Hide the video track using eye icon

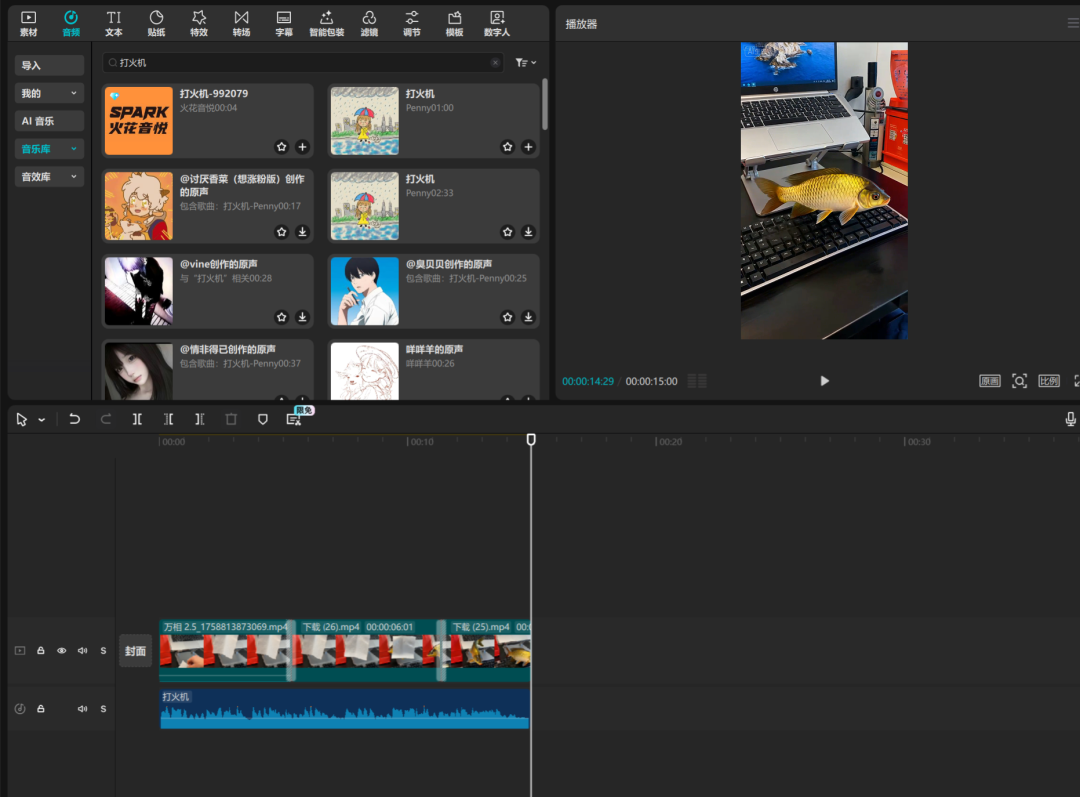pyautogui.click(x=62, y=651)
